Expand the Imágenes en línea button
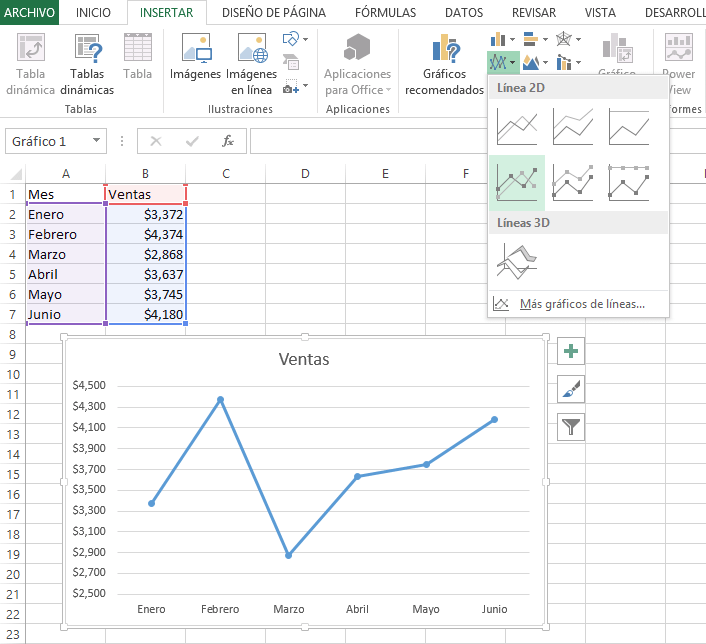This screenshot has width=706, height=644. [x=251, y=66]
